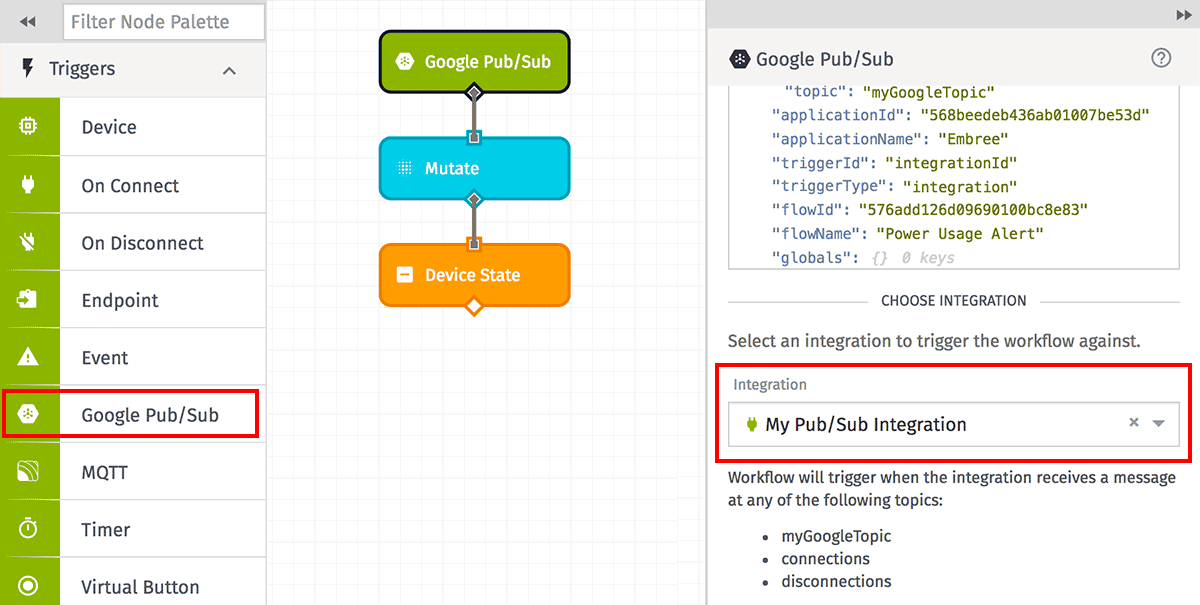Click the On Disconnect plug icon
The height and width of the screenshot is (605, 1200).
click(x=28, y=242)
